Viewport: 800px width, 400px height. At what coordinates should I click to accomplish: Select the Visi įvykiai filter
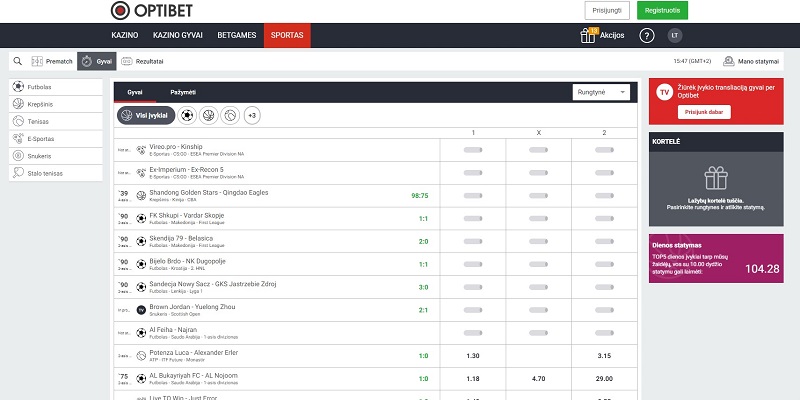point(146,115)
